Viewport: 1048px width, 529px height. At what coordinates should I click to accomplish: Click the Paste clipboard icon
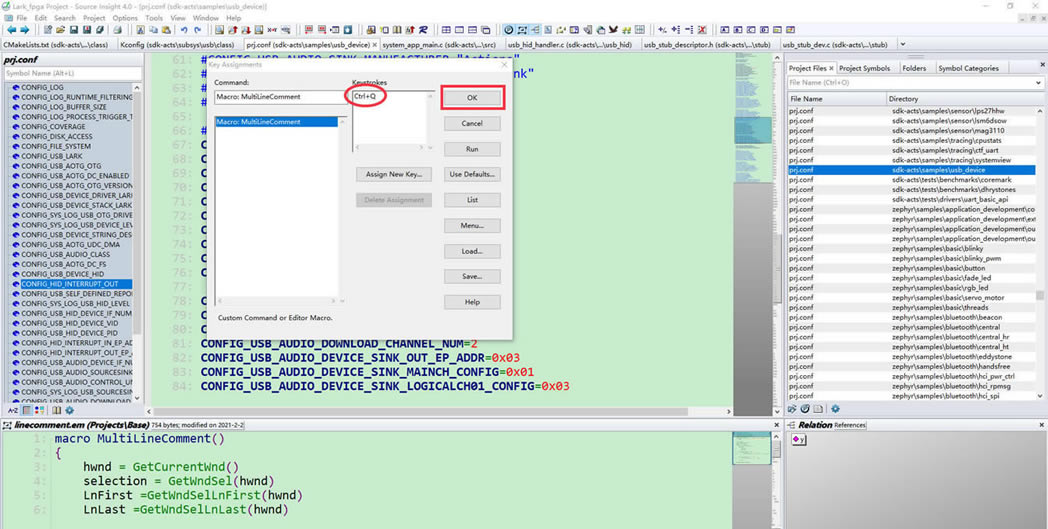[166, 30]
